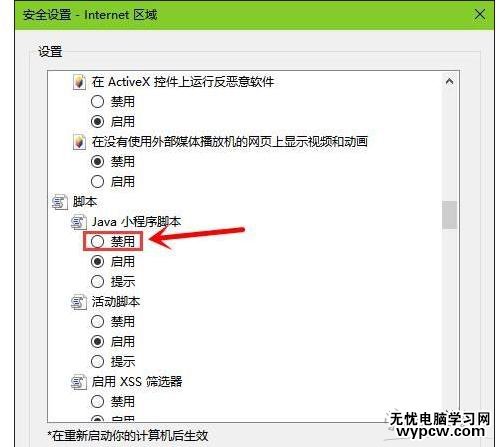Screen dimensions: 501x447
Task: Click the scroll up arrow of settings list
Action: pos(449,81)
